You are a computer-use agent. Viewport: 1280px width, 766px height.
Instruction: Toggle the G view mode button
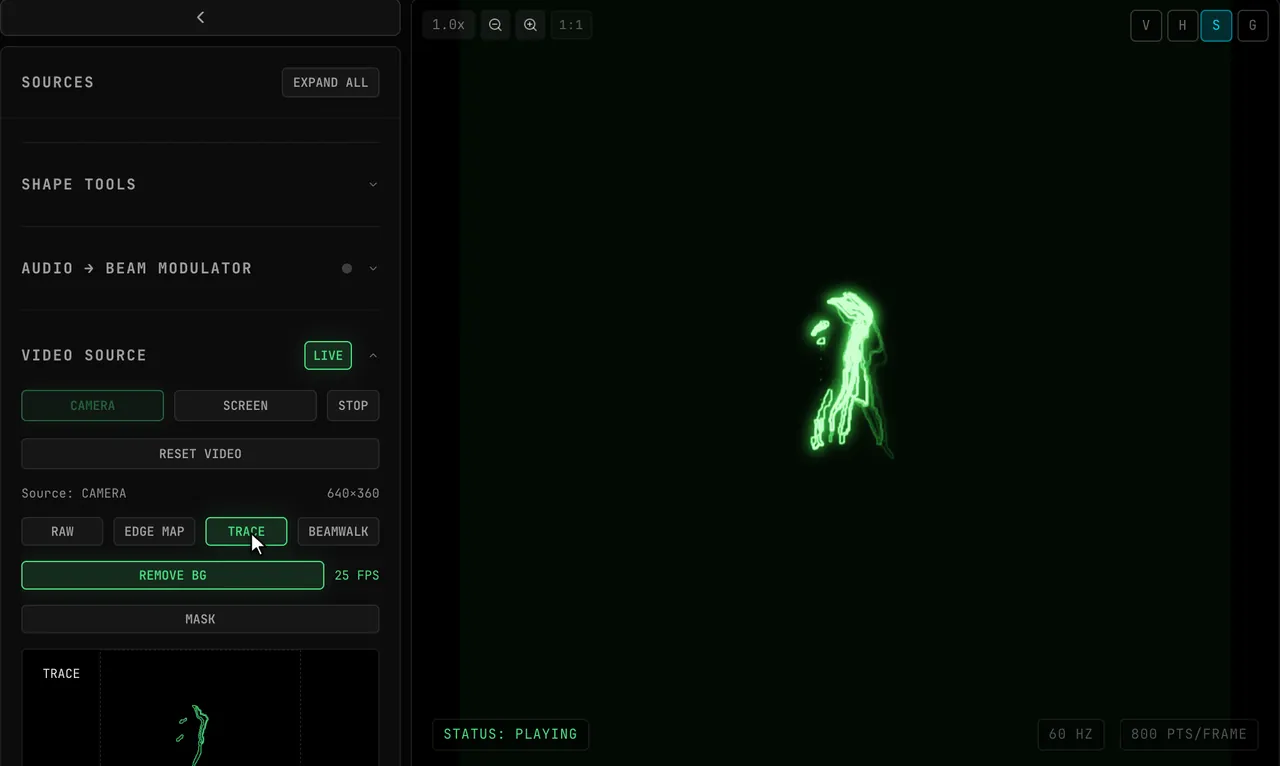click(1252, 25)
